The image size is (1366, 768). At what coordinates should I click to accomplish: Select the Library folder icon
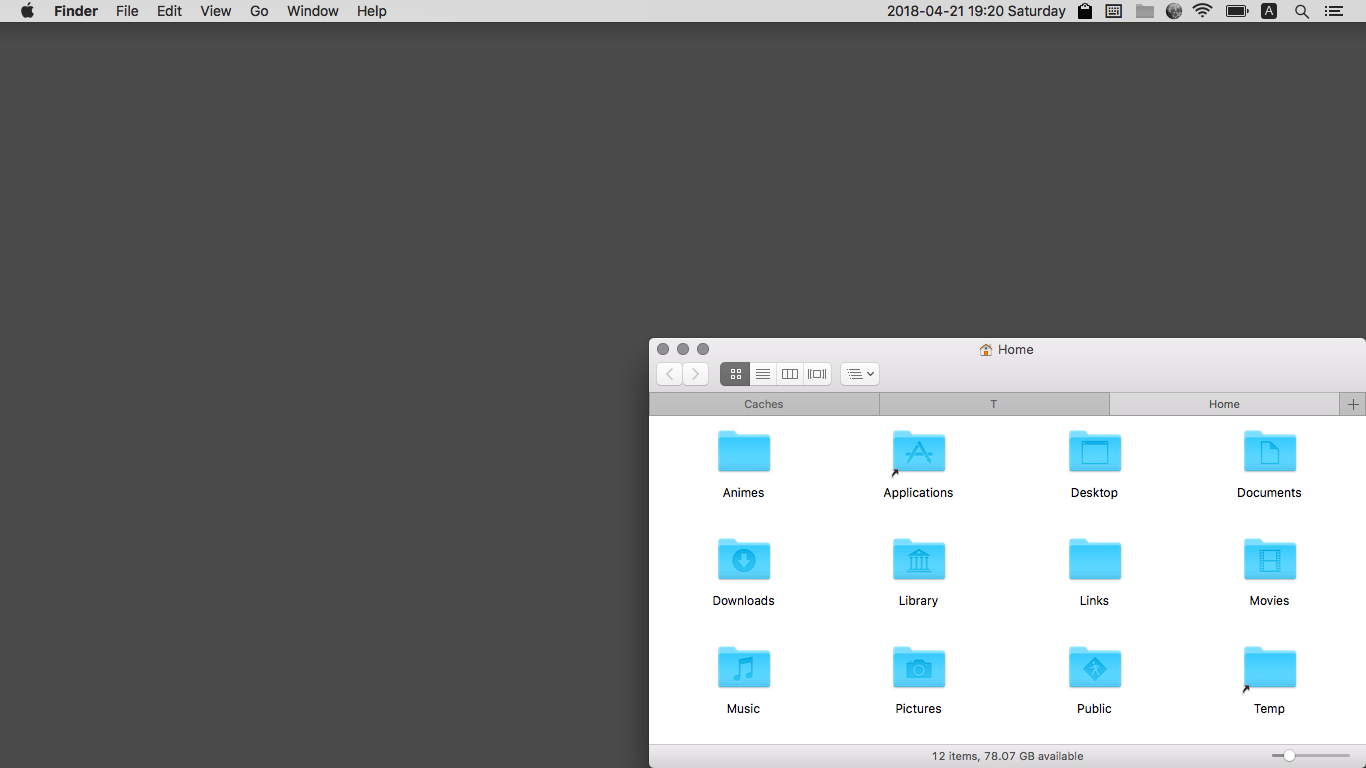click(x=918, y=560)
